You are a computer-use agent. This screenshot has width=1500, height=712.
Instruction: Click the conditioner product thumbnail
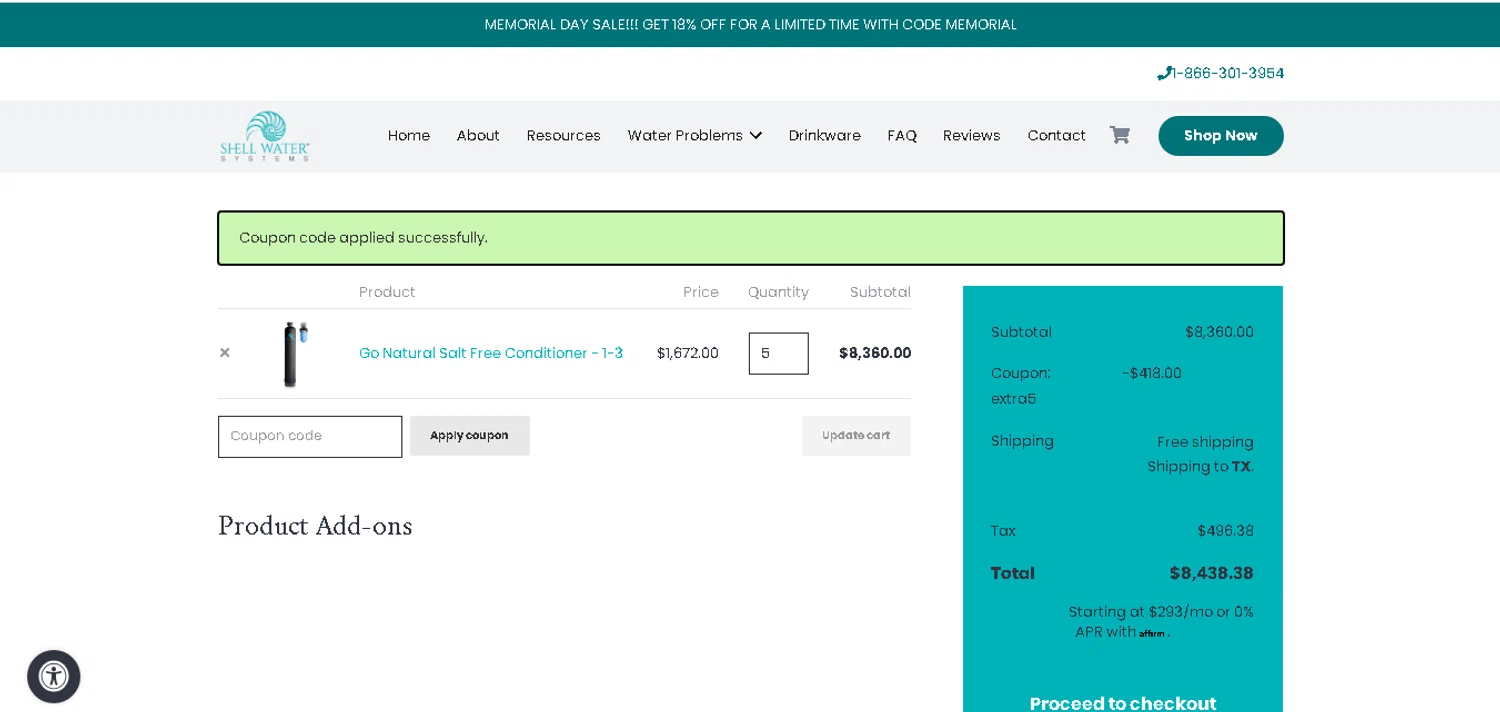295,353
